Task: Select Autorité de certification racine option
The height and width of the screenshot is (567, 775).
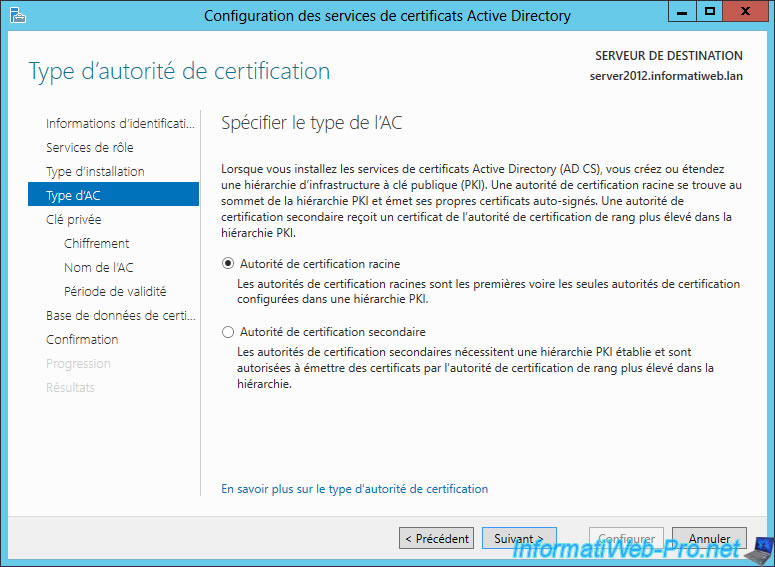Action: 229,264
